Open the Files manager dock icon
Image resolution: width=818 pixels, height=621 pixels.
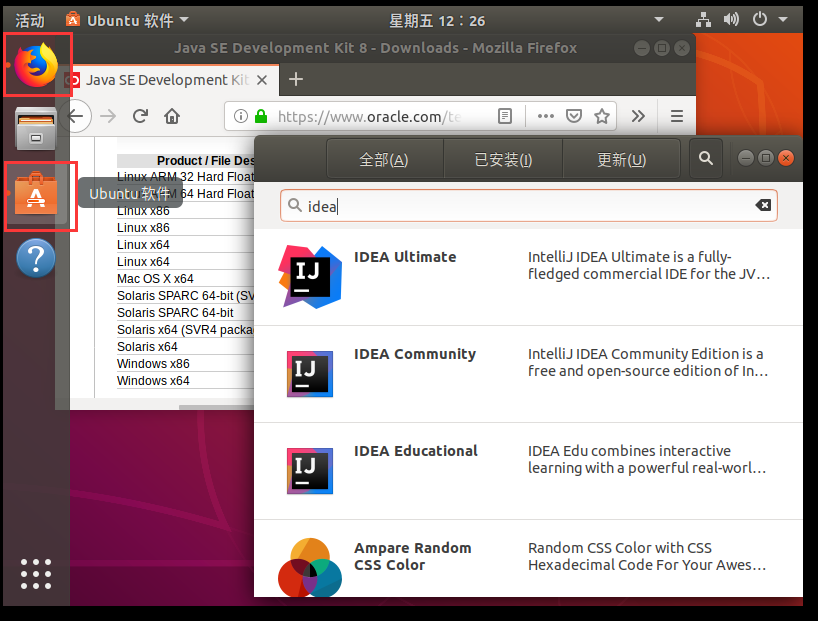click(x=36, y=128)
